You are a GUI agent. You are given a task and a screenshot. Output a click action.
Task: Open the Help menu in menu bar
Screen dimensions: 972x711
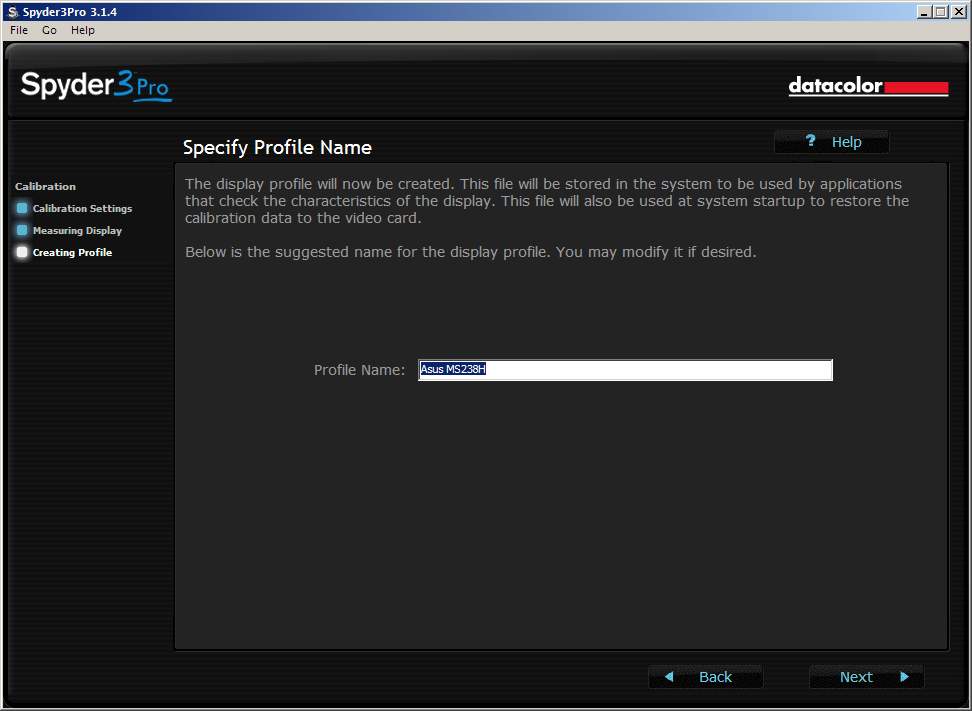click(82, 30)
